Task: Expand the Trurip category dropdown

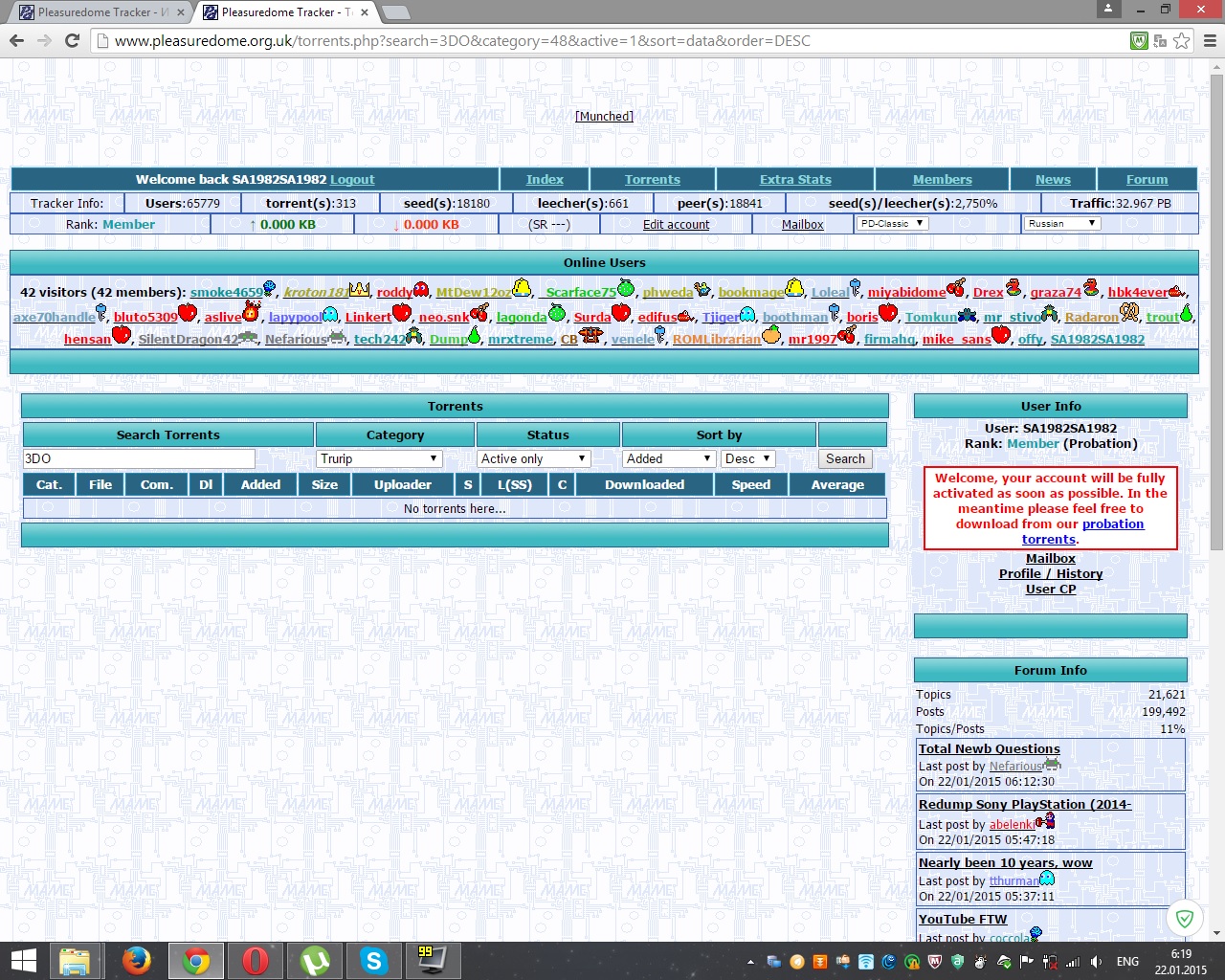Action: click(x=379, y=458)
